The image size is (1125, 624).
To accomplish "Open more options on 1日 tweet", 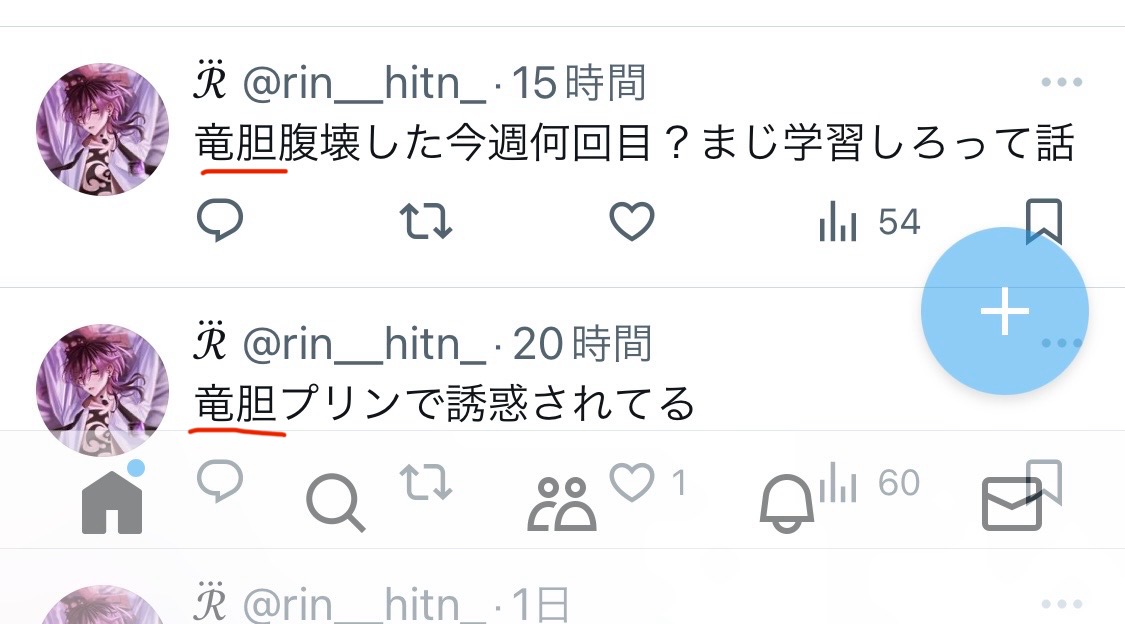I will click(1061, 604).
